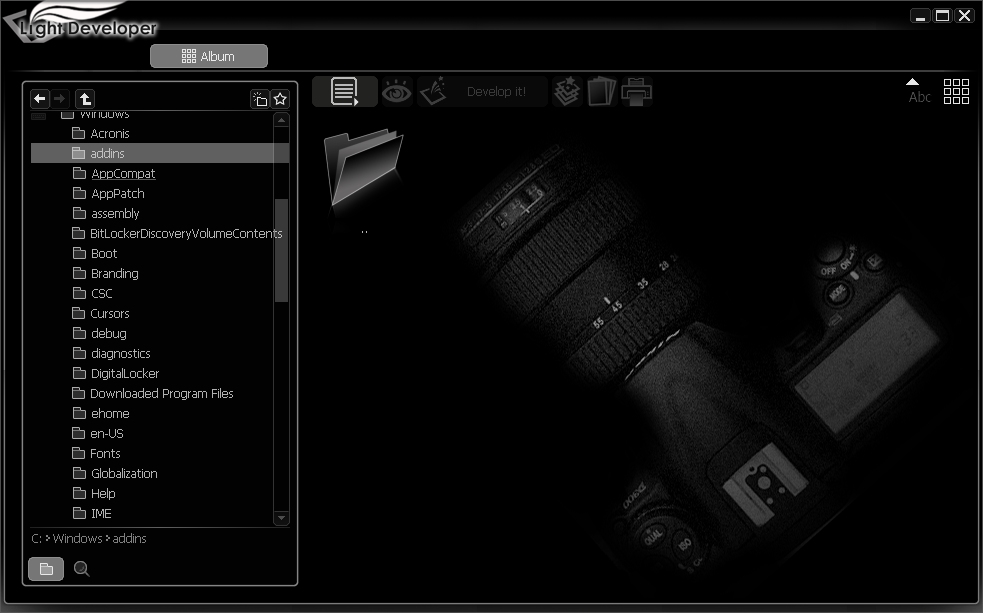Click the copy pages icon
The image size is (983, 613).
tap(601, 92)
